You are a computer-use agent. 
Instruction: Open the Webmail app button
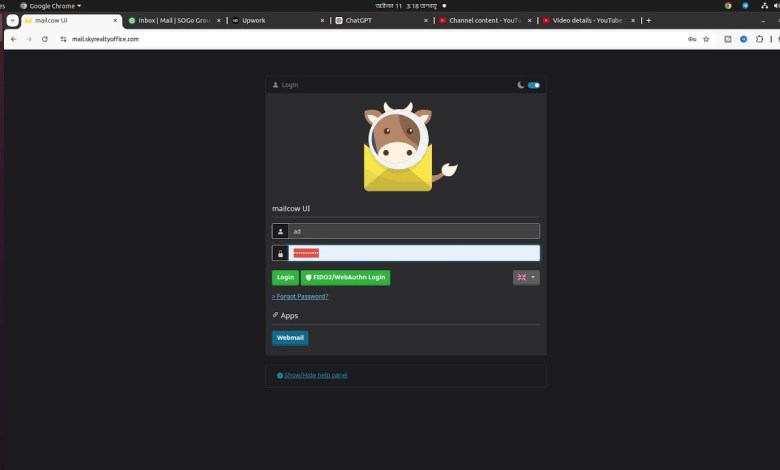coord(290,338)
